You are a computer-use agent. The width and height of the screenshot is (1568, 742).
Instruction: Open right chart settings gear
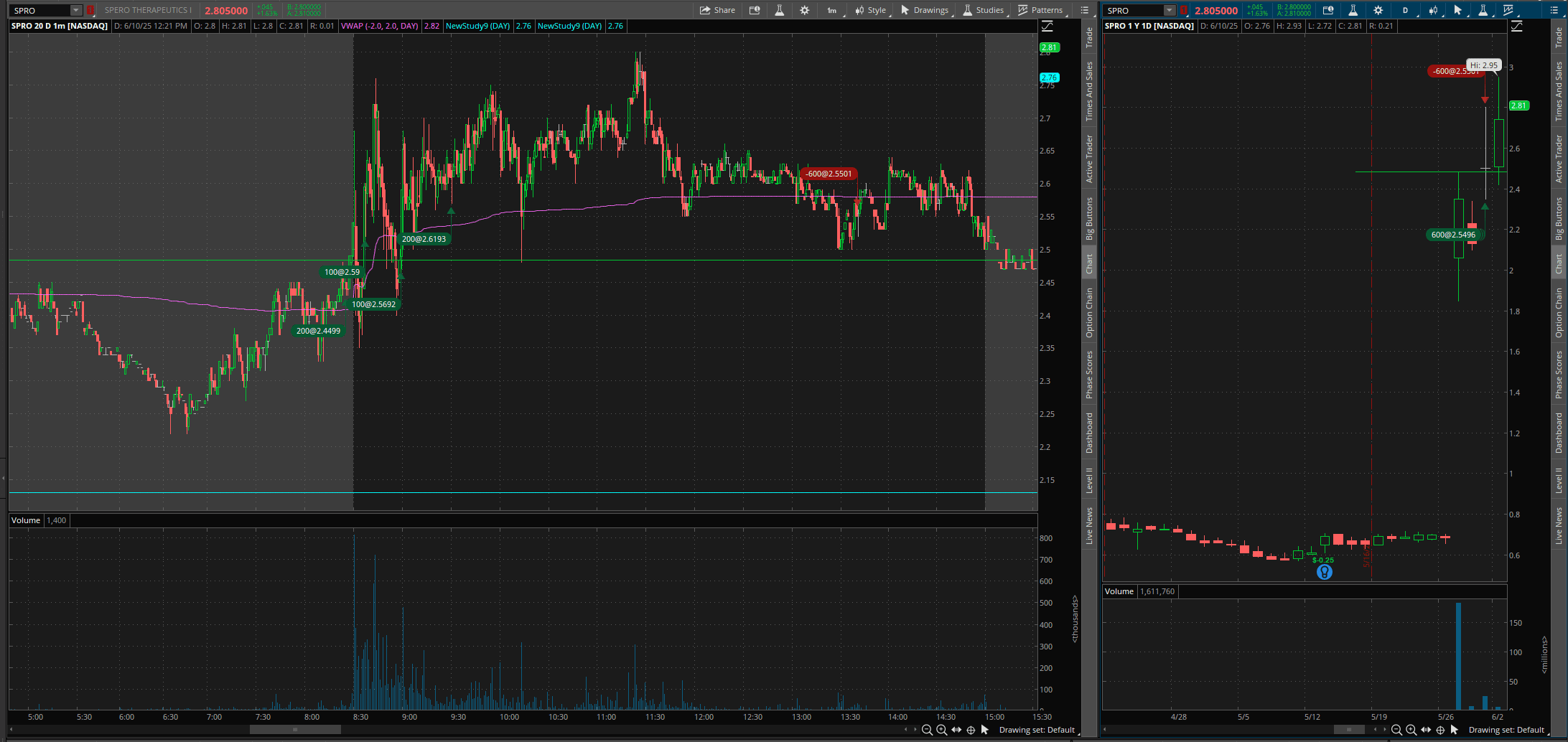[1378, 10]
